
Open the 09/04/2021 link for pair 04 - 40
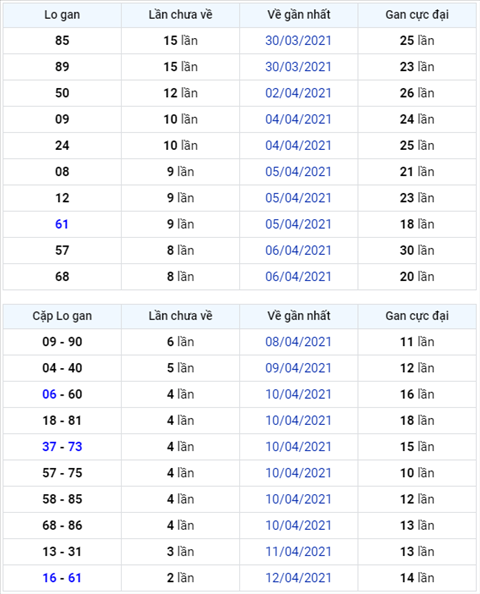point(298,368)
